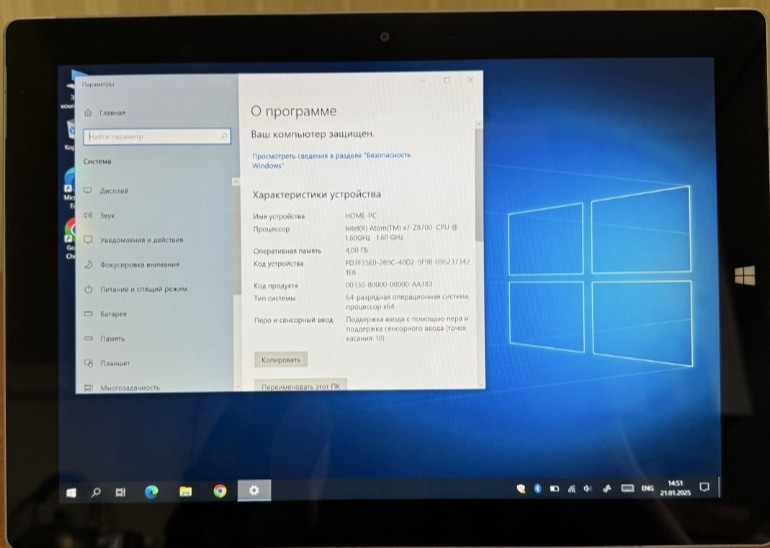The width and height of the screenshot is (770, 548).
Task: Open the touch keyboard tray icon
Action: 627,488
